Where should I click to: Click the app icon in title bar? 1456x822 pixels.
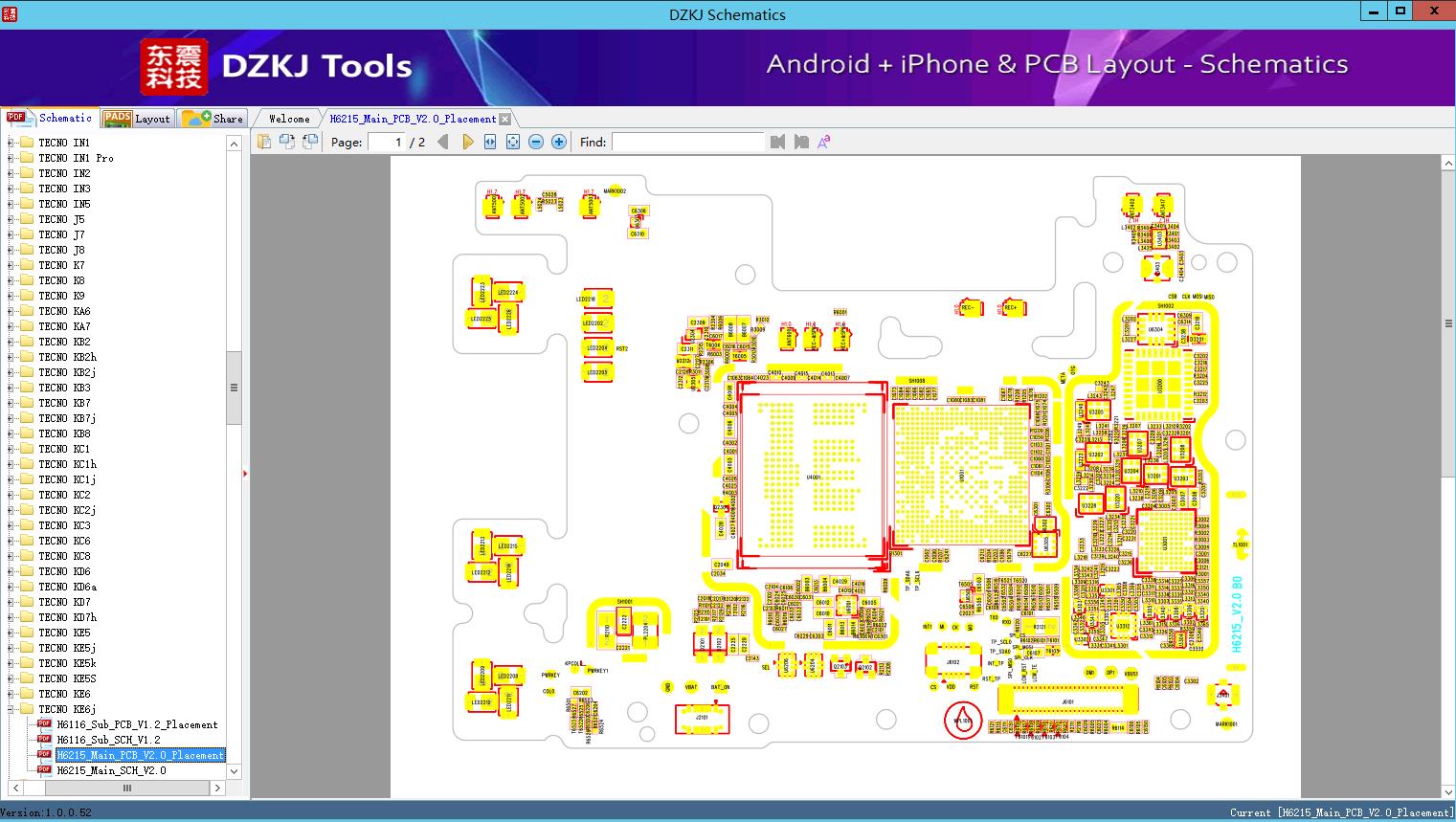pos(10,14)
